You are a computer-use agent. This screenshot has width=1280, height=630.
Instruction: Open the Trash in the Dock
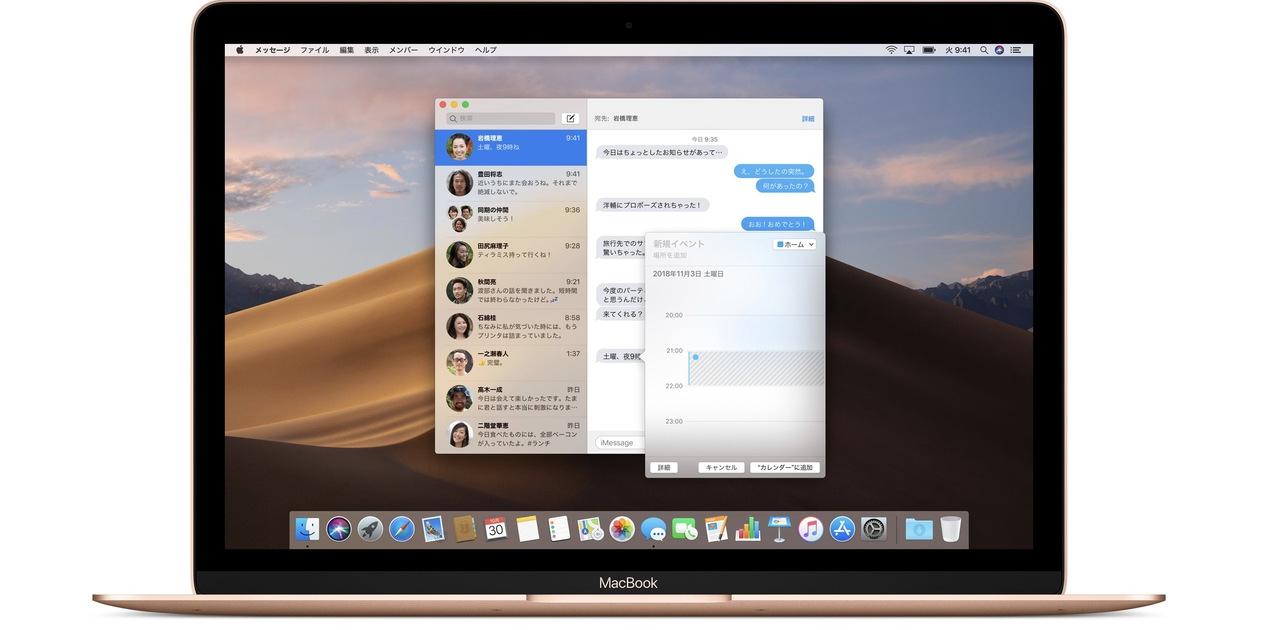950,529
